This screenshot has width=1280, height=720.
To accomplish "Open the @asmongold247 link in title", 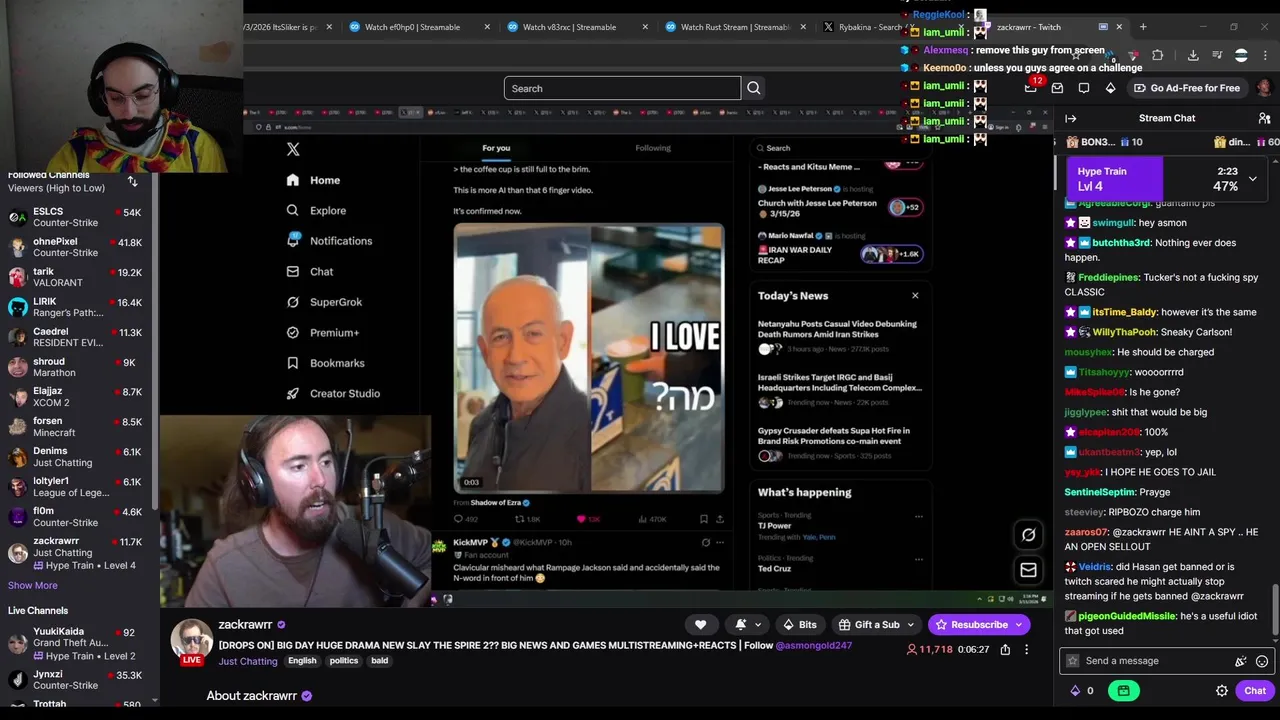I will point(815,646).
